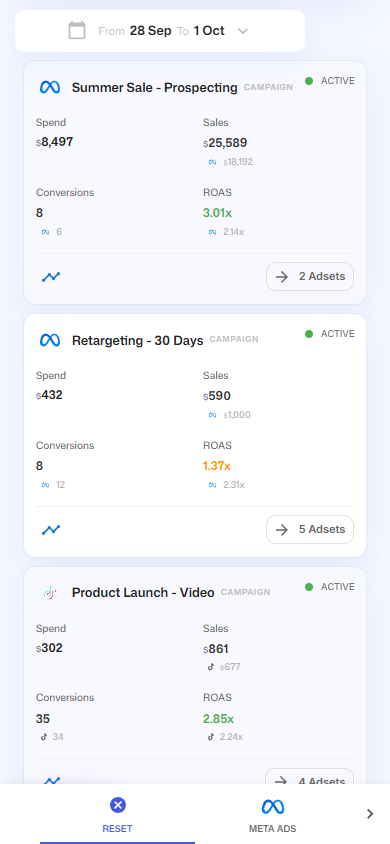Expand the date range dropdown chevron

click(x=243, y=31)
